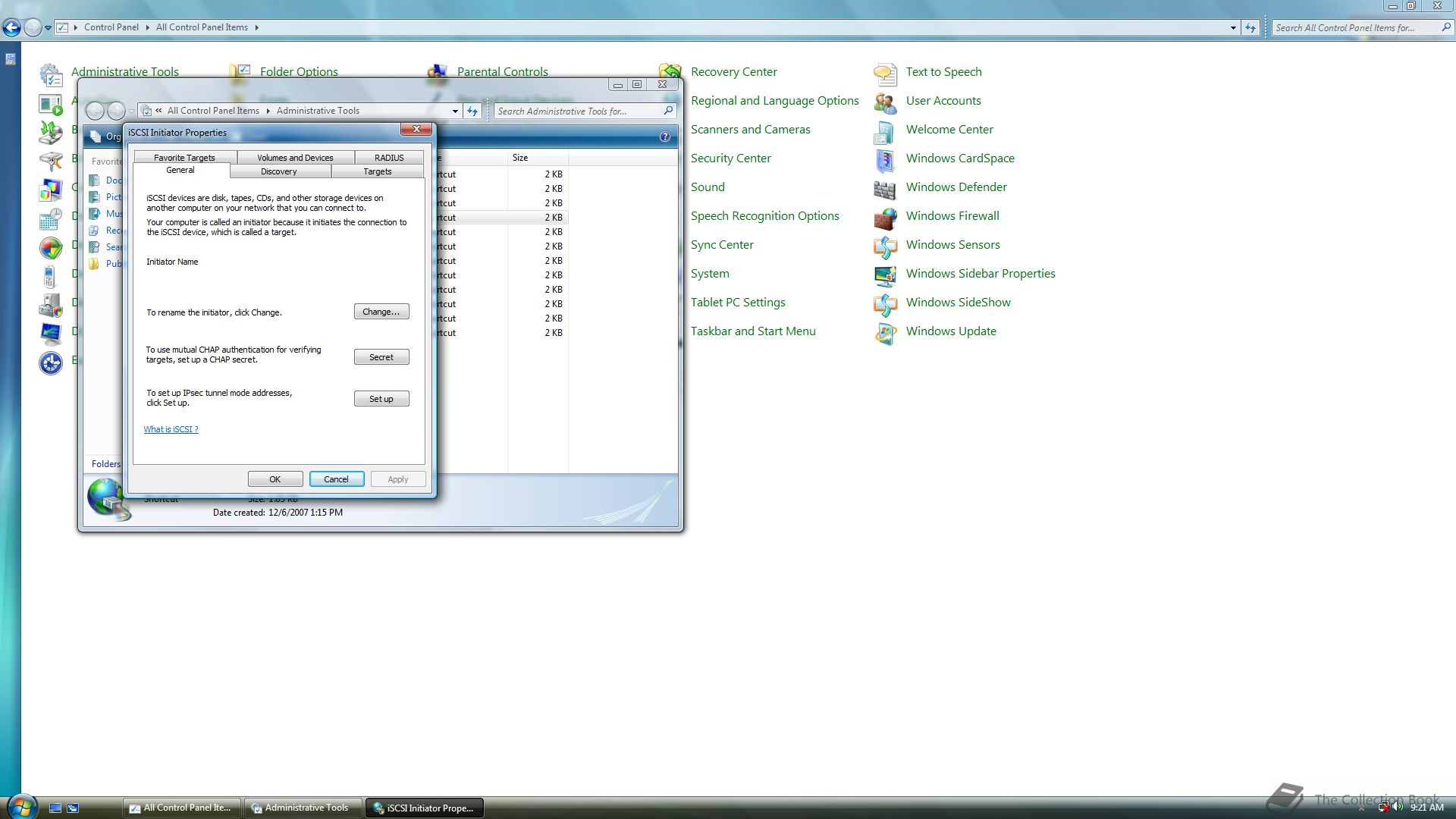1456x819 pixels.
Task: Click the double-chevron in Administrative Tools address bar
Action: pyautogui.click(x=158, y=111)
